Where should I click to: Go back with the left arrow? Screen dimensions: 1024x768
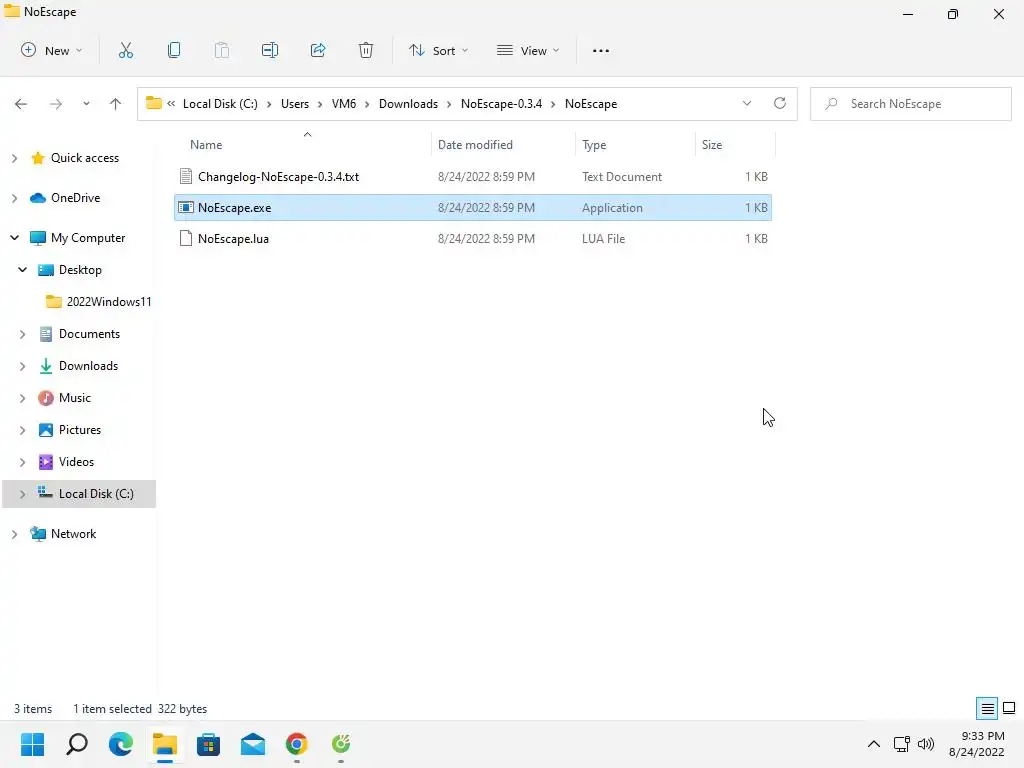(x=21, y=104)
